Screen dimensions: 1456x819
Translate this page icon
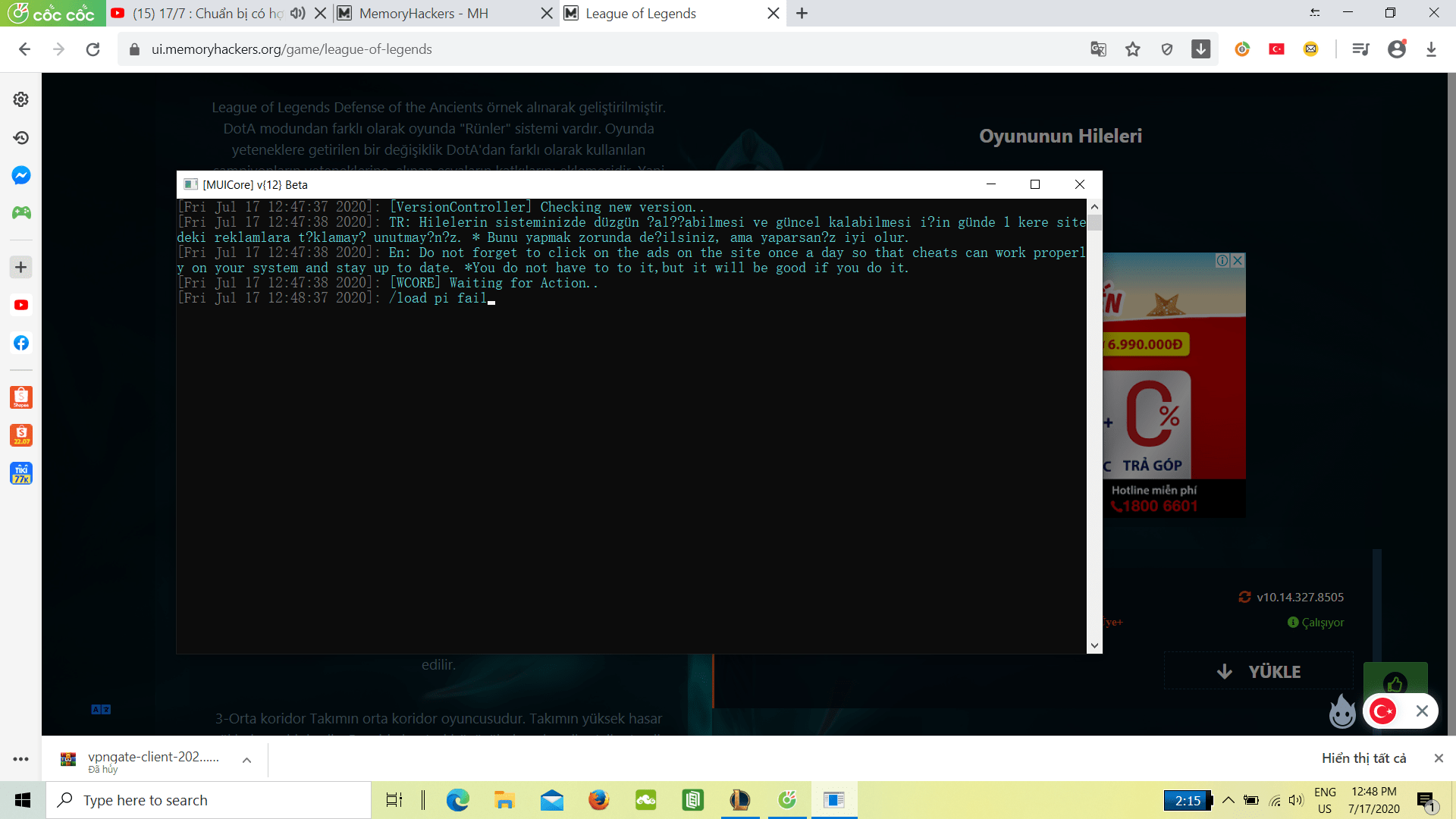point(1098,49)
